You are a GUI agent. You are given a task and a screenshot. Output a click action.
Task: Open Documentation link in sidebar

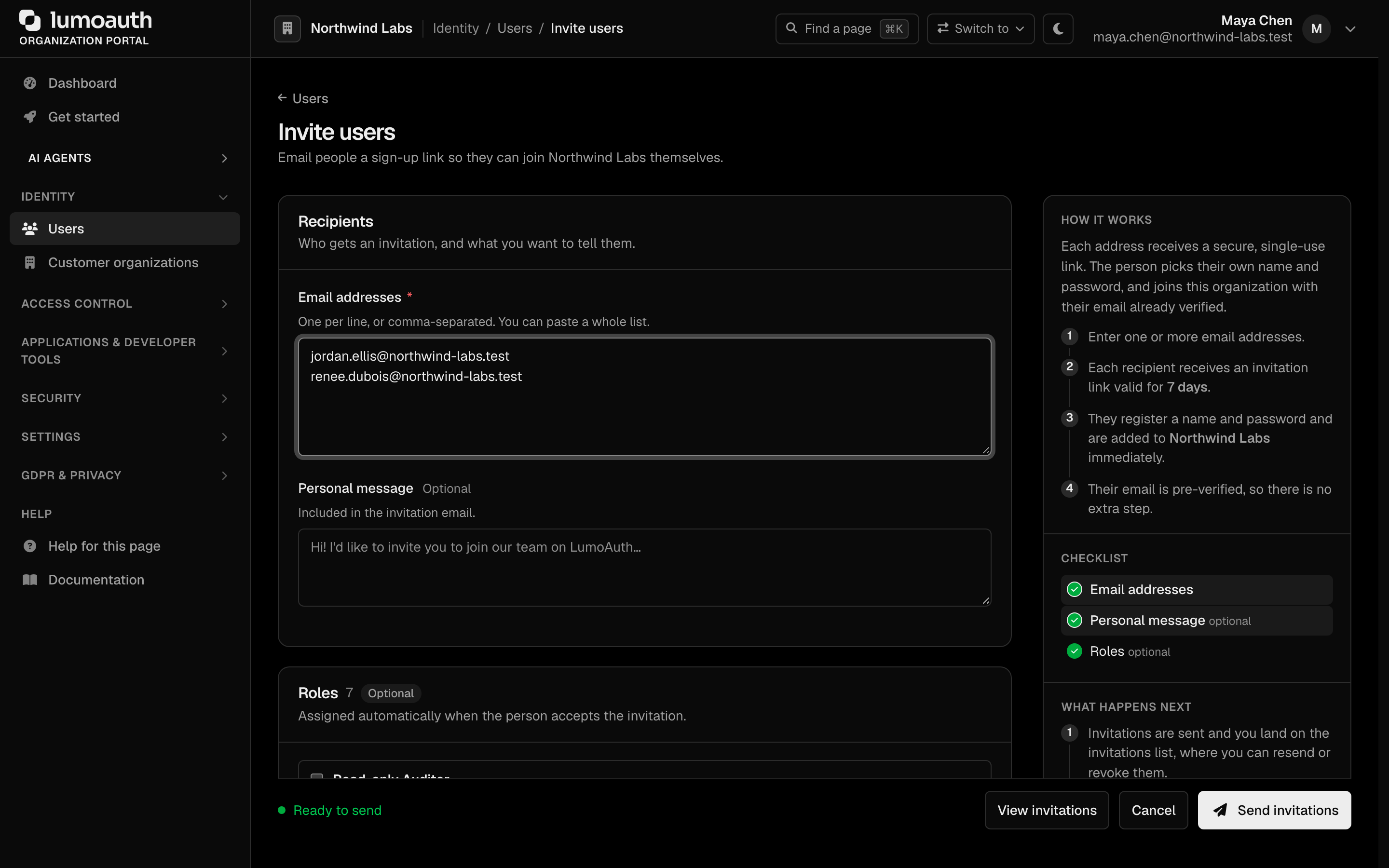click(x=124, y=580)
